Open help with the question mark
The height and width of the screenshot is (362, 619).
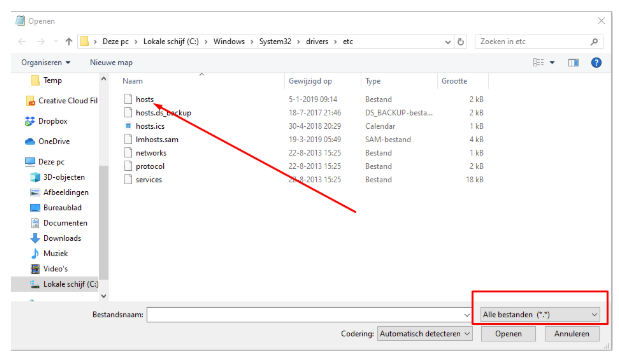pyautogui.click(x=596, y=62)
